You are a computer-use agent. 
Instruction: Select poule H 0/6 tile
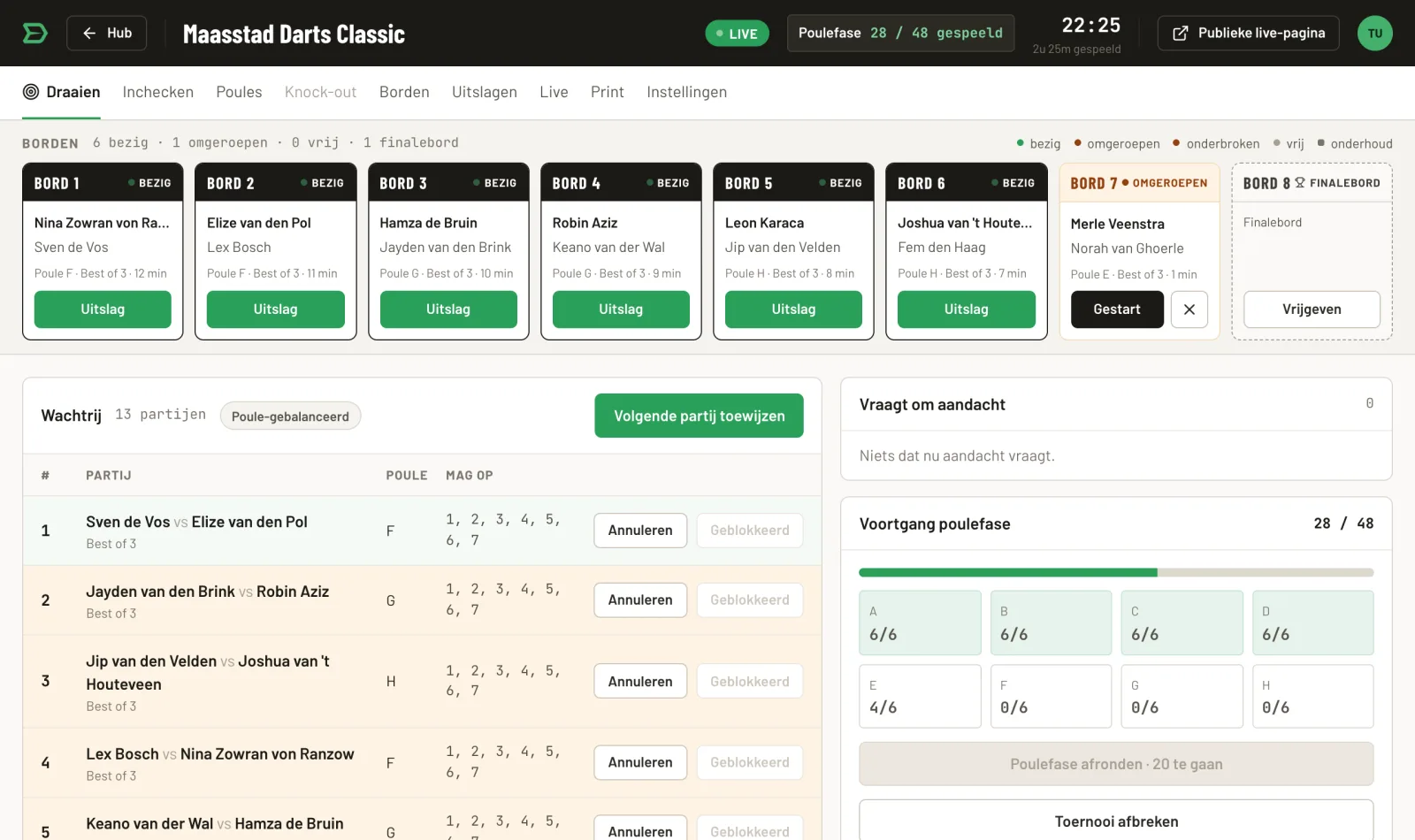point(1313,697)
